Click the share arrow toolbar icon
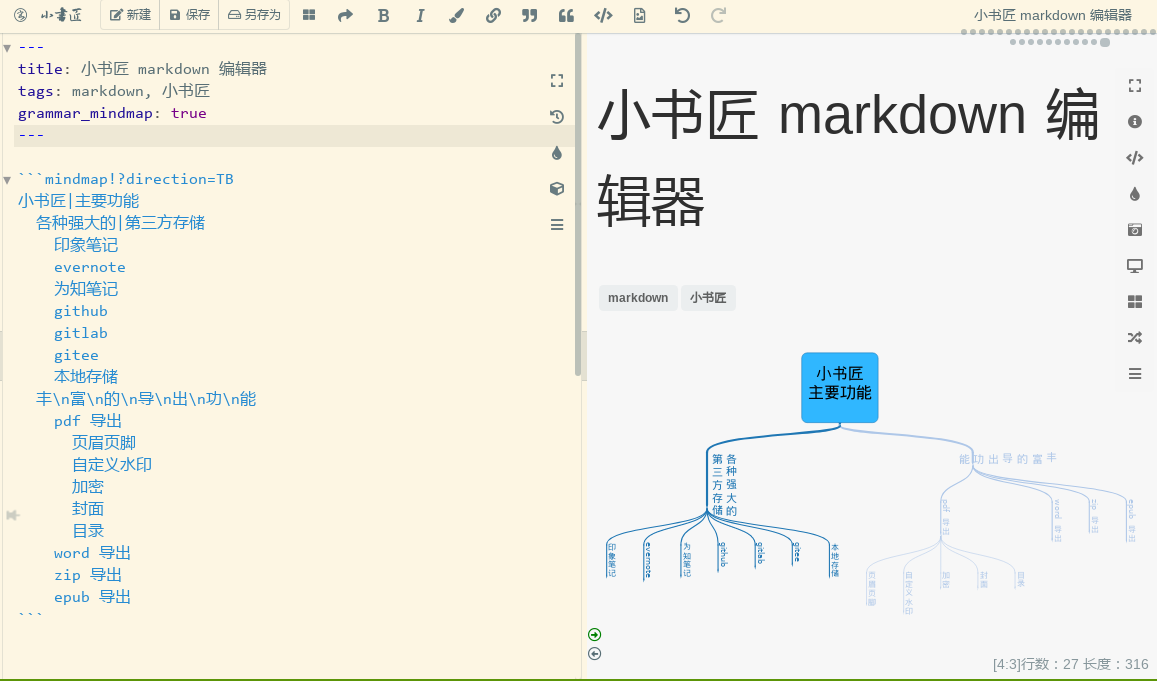The image size is (1157, 681). (345, 15)
